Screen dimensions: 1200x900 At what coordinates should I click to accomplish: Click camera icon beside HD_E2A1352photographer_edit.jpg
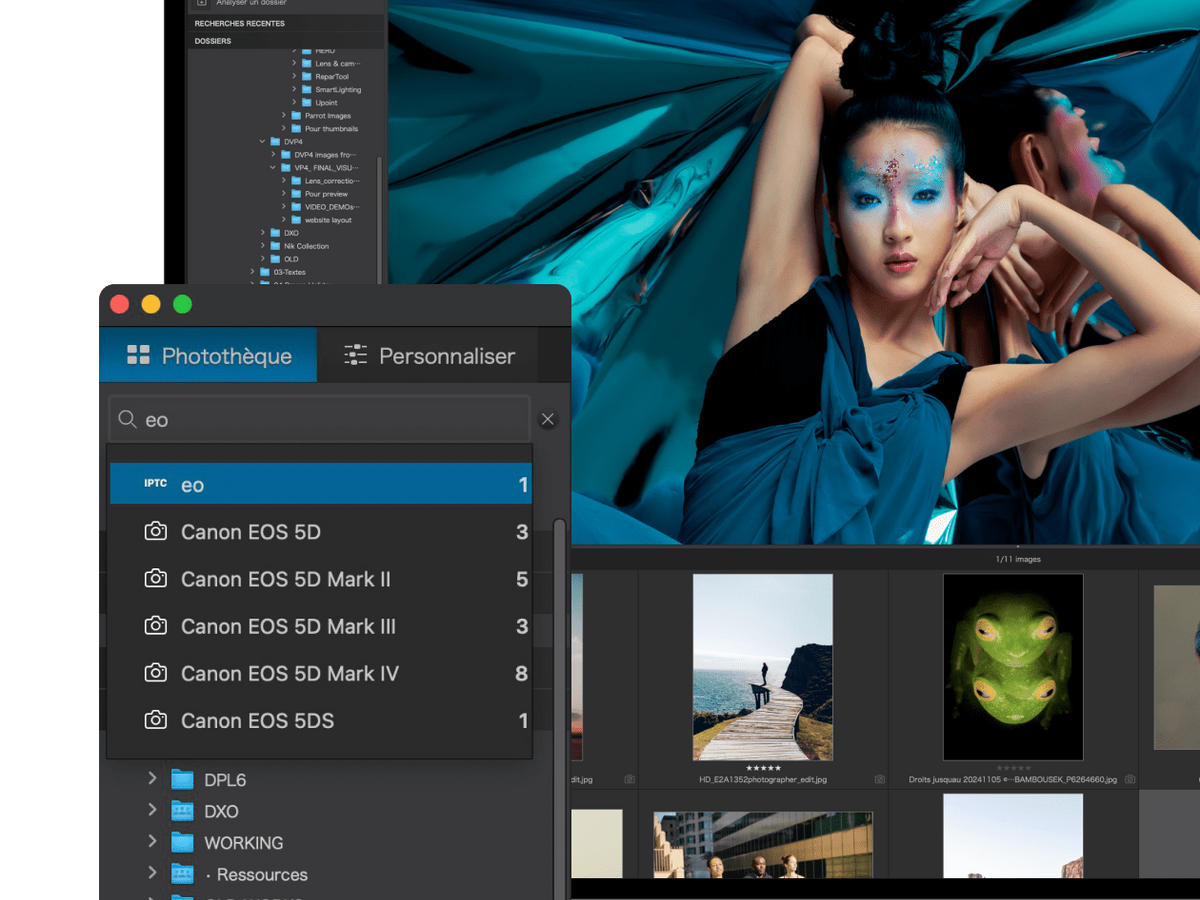tap(879, 779)
